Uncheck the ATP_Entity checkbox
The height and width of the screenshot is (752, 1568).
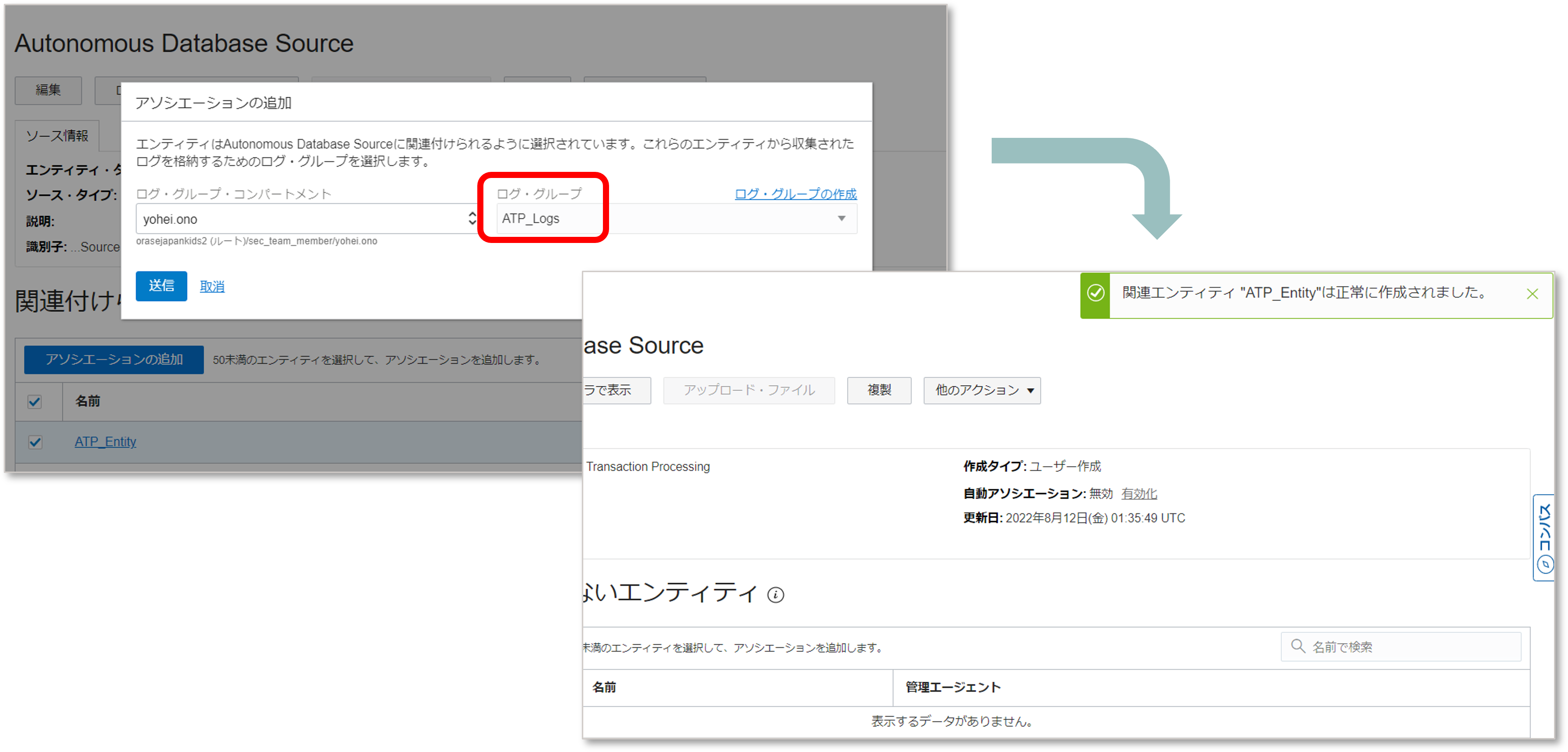35,442
